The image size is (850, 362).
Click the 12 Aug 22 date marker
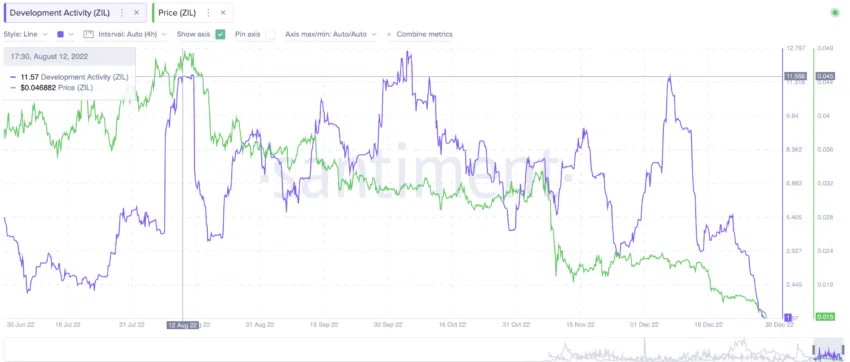pyautogui.click(x=182, y=325)
